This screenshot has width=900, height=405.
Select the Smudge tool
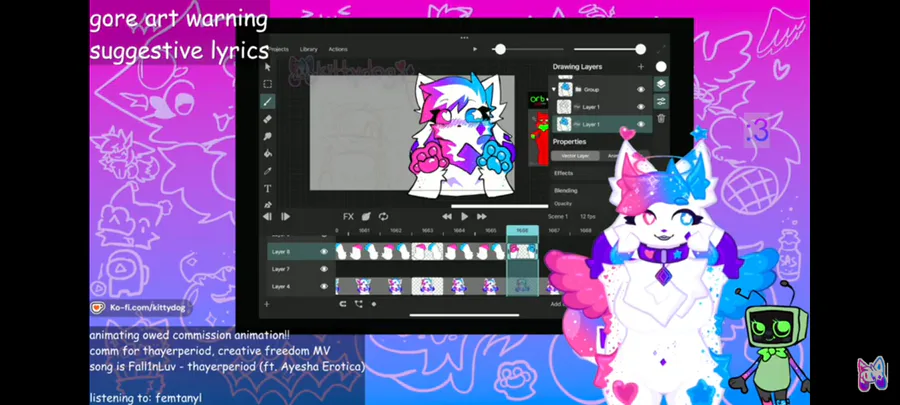coord(267,137)
